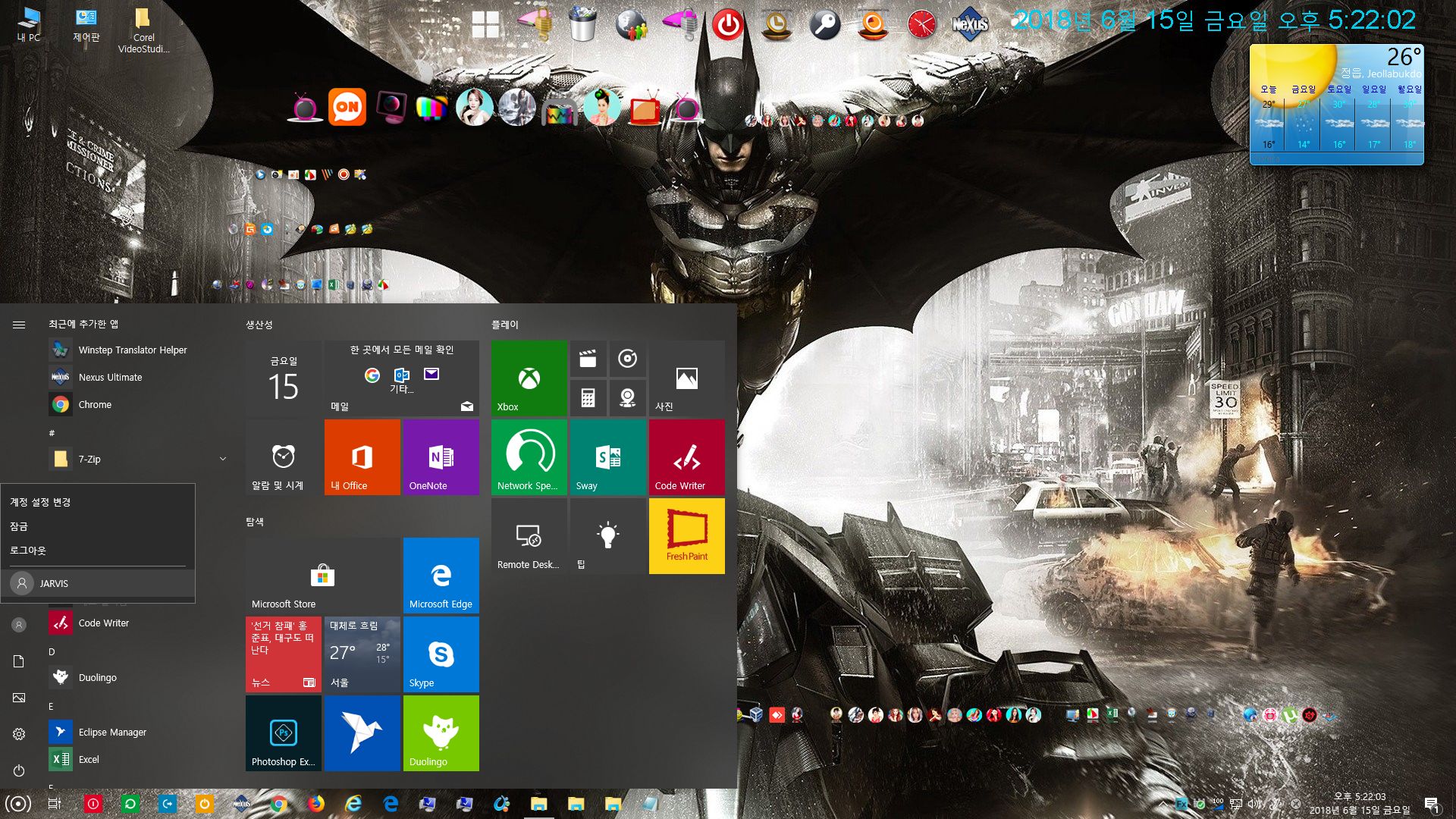
Task: Select the JARVIS user account
Action: coord(98,583)
